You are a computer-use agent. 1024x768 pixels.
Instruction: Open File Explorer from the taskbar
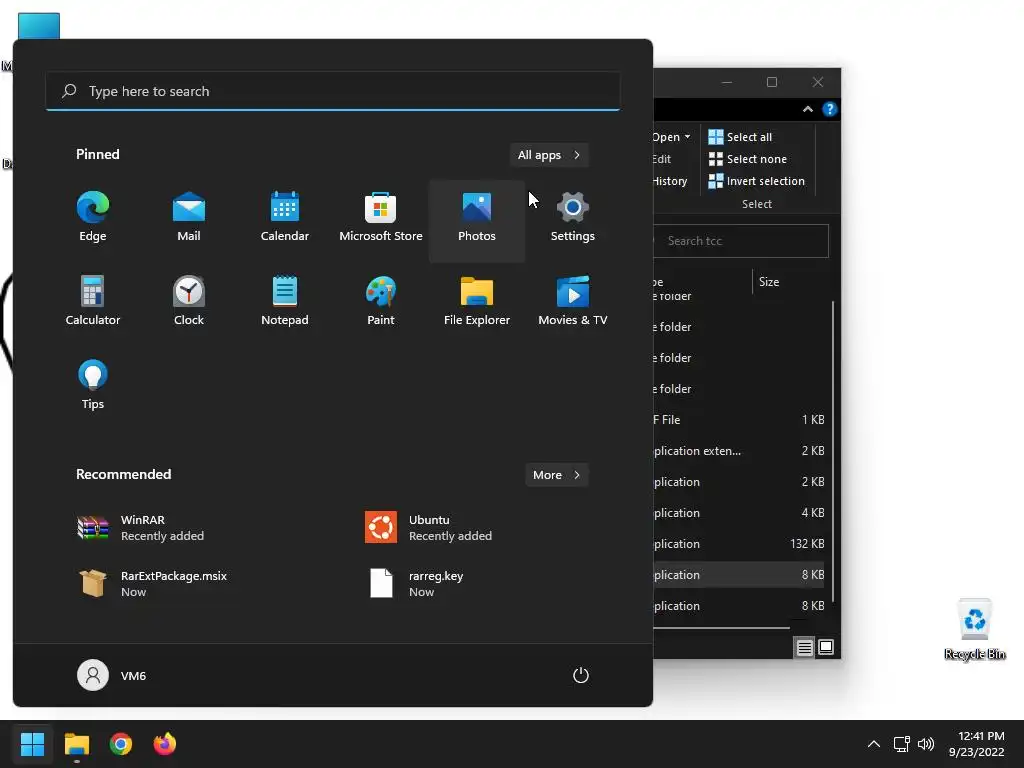tap(76, 744)
